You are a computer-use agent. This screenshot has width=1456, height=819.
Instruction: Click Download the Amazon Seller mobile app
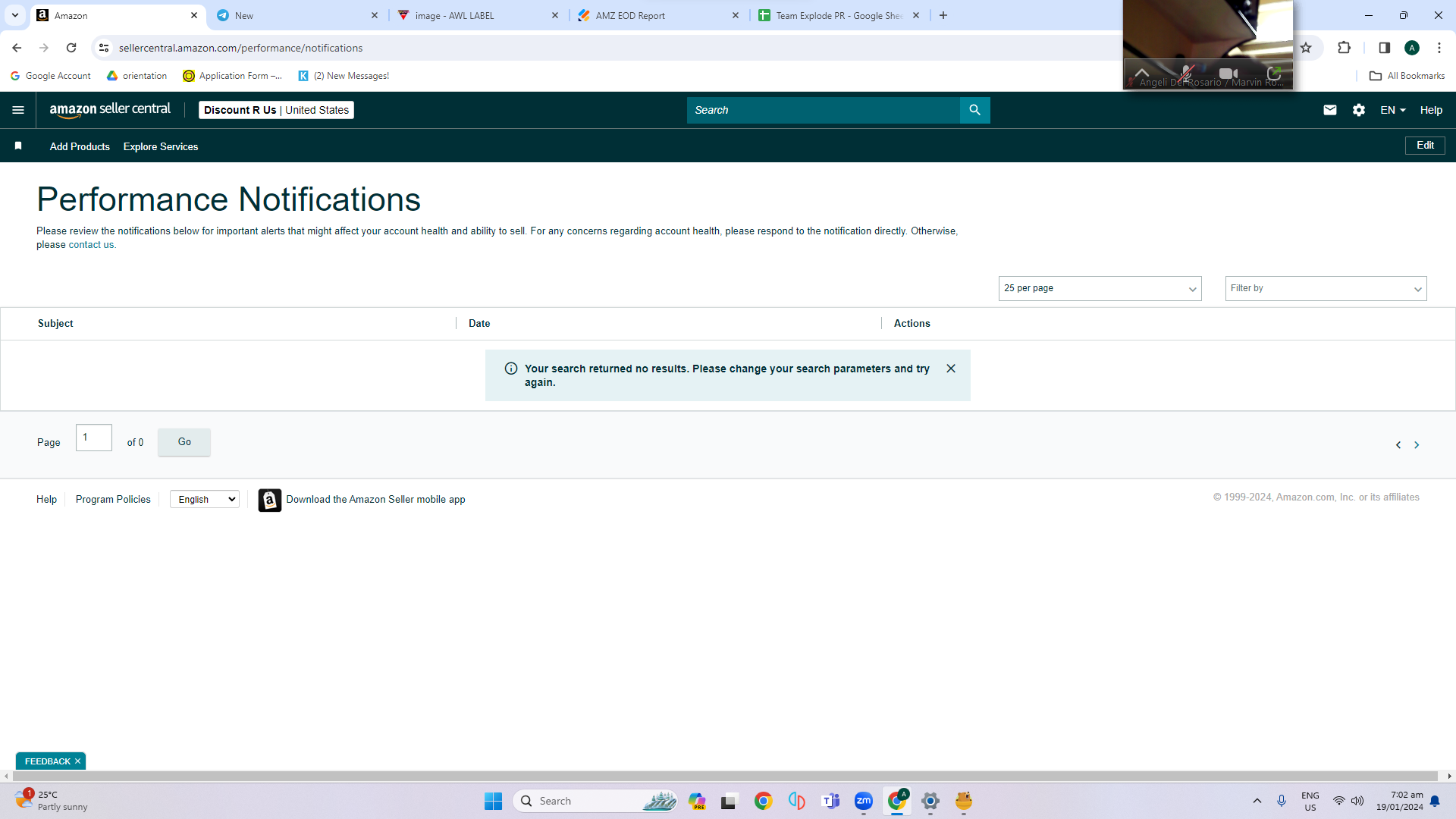click(375, 499)
